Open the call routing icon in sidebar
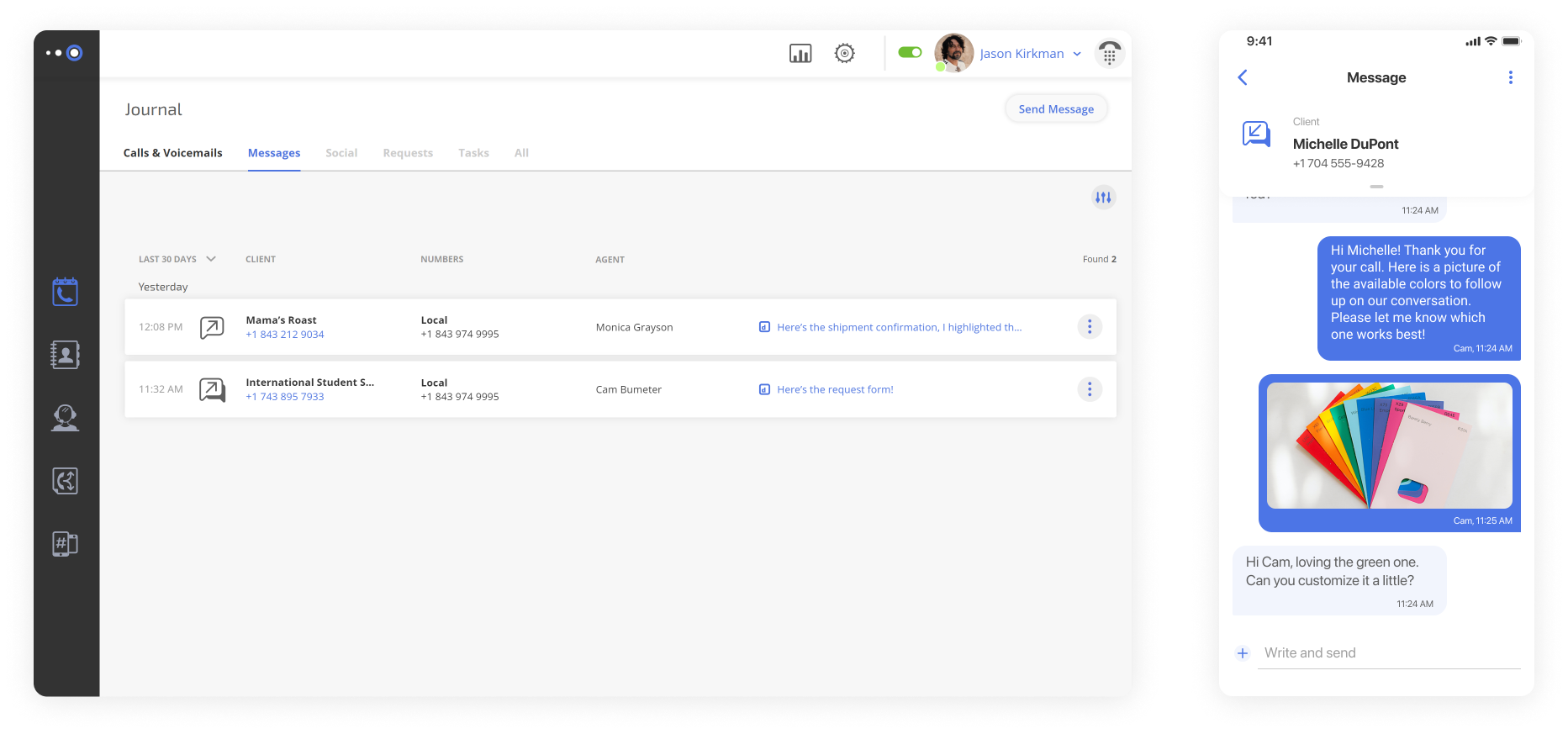Image resolution: width=1568 pixels, height=734 pixels. click(x=65, y=481)
